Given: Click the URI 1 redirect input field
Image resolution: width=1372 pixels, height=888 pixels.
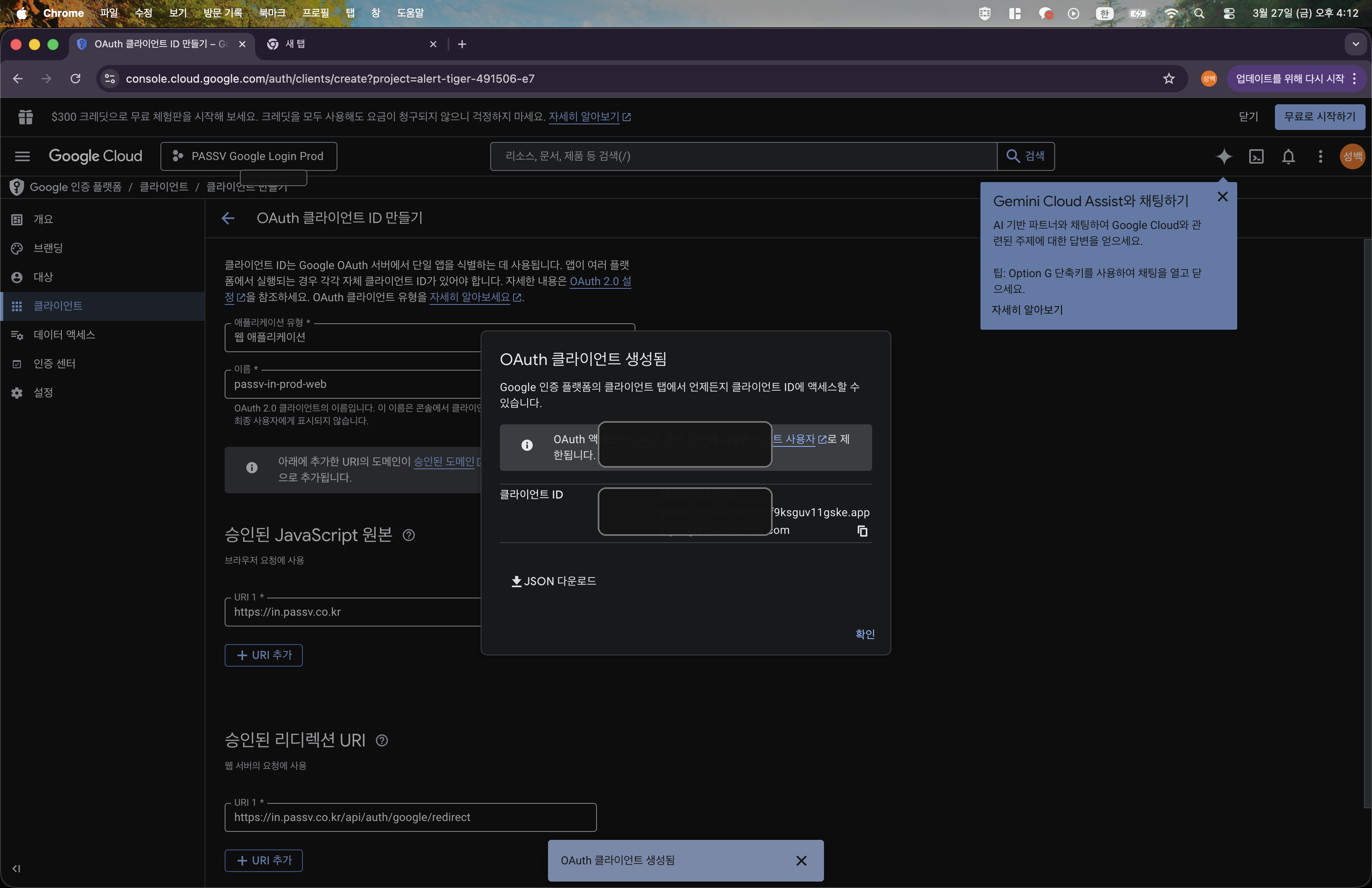Looking at the screenshot, I should coord(410,817).
